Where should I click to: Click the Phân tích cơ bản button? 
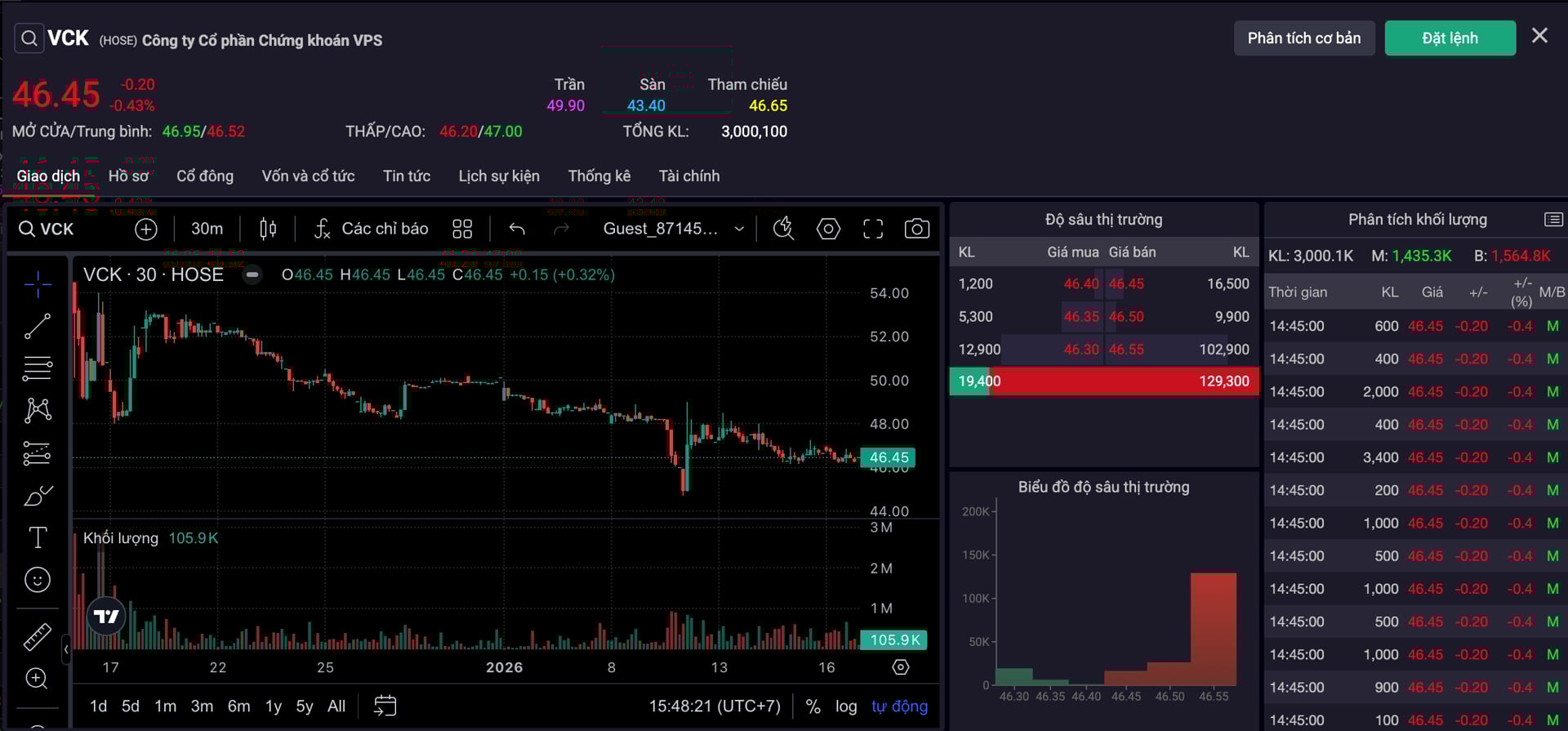tap(1303, 38)
